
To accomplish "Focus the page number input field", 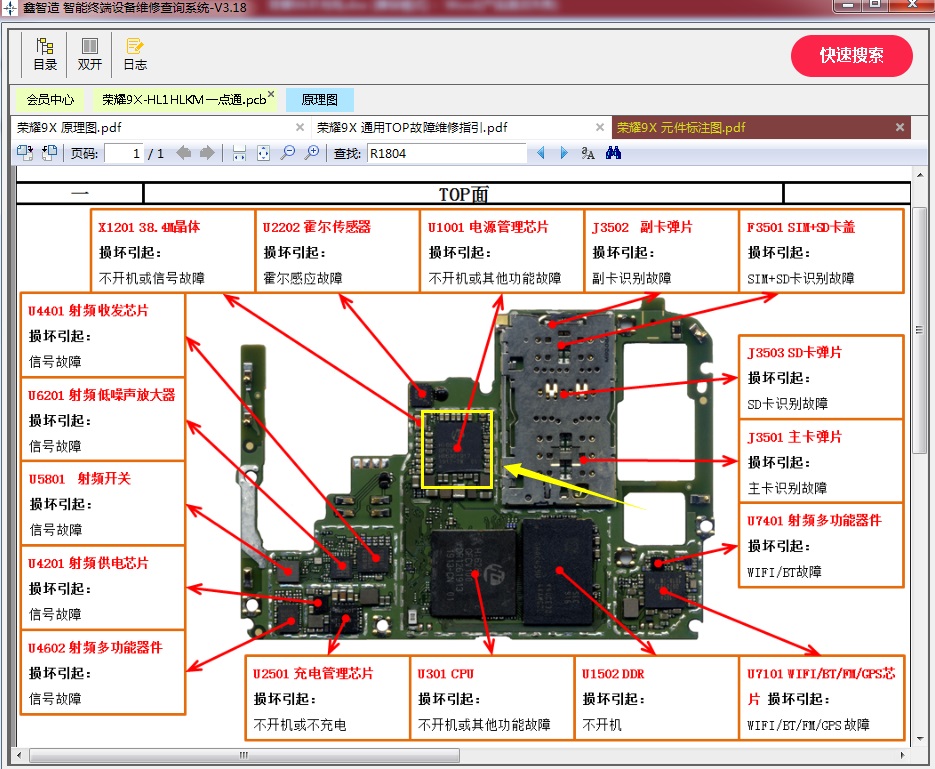I will click(123, 154).
